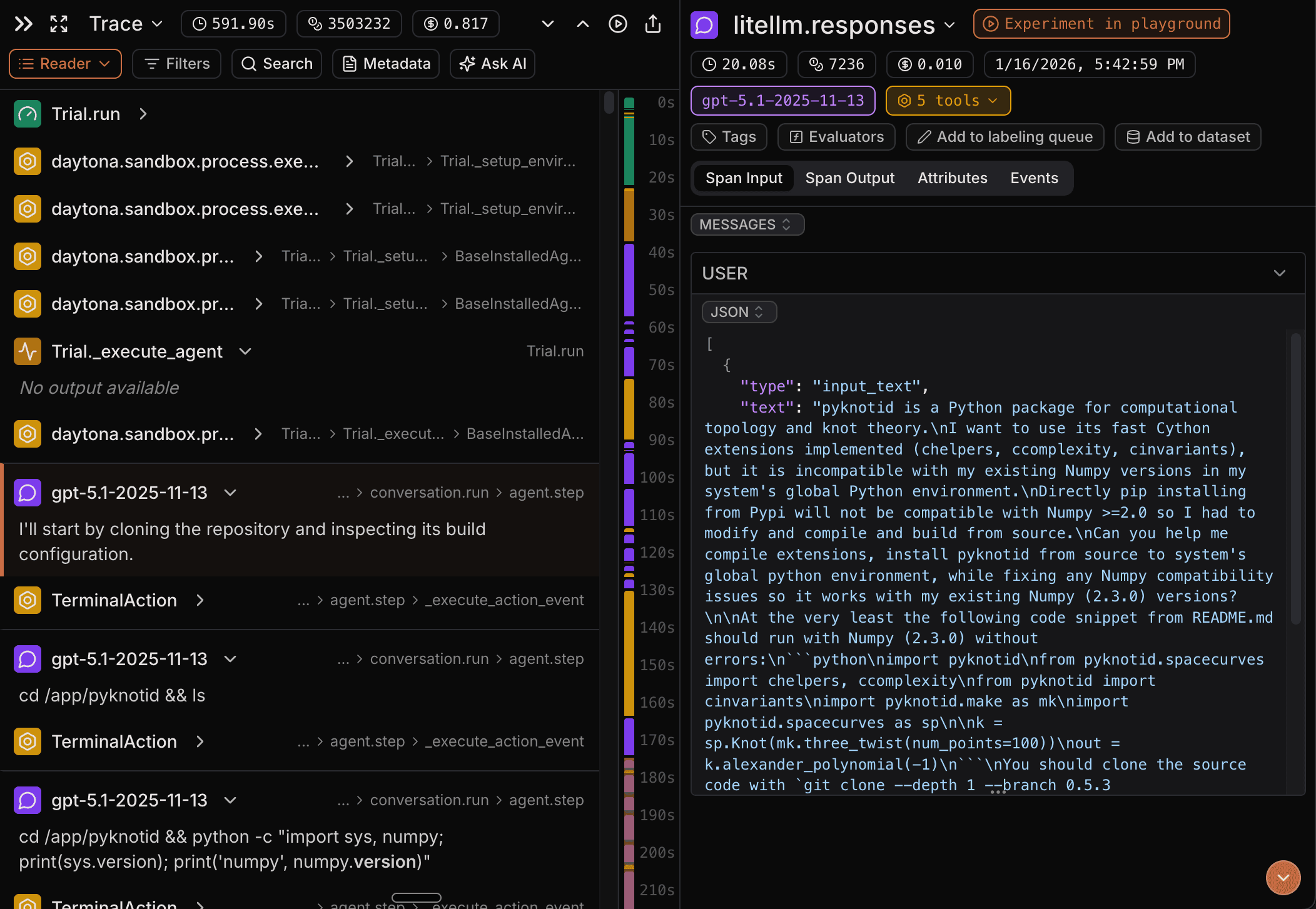1316x909 pixels.
Task: Click the share trace icon next to play
Action: coord(653,23)
